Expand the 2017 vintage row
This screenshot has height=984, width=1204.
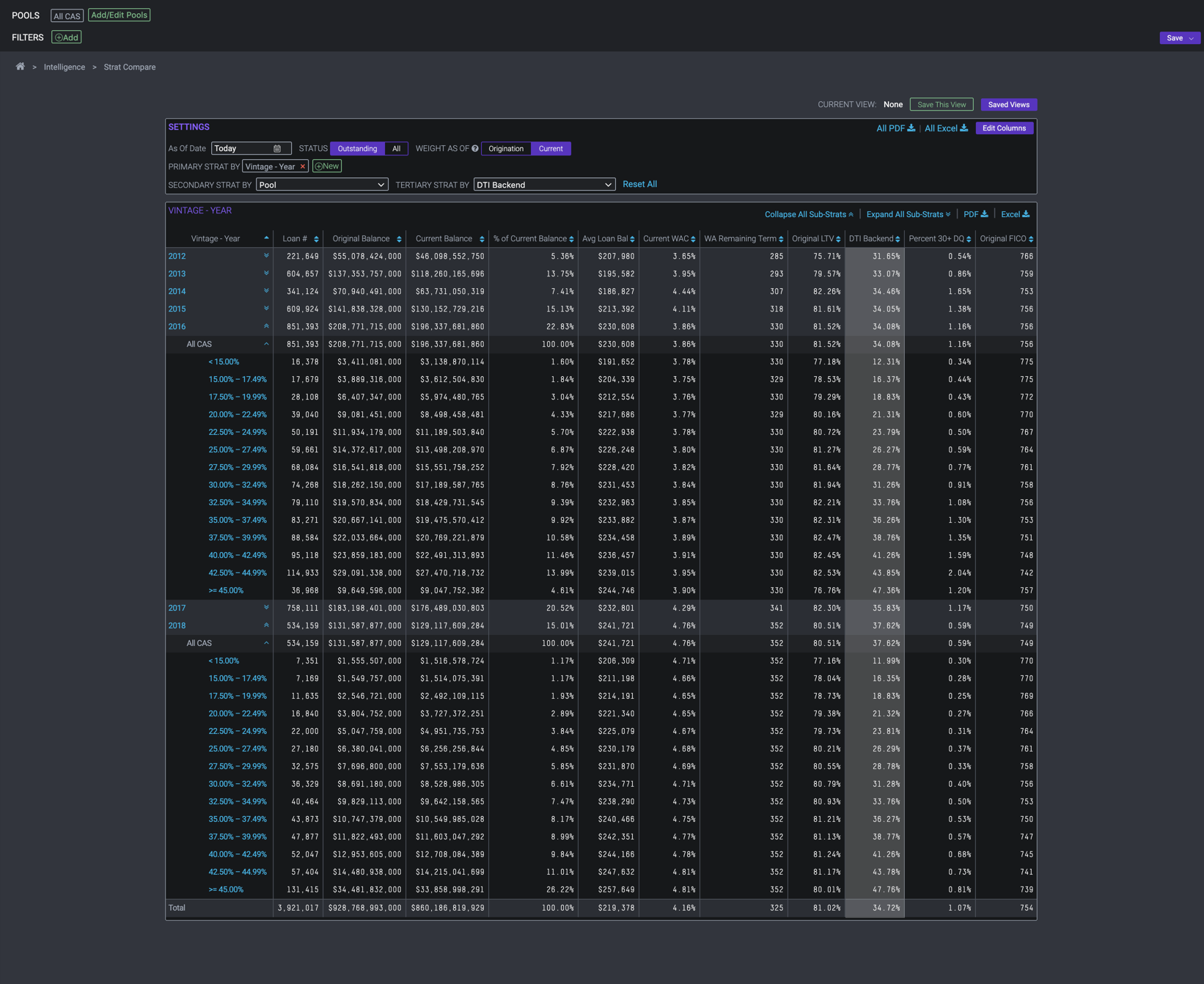tap(266, 608)
